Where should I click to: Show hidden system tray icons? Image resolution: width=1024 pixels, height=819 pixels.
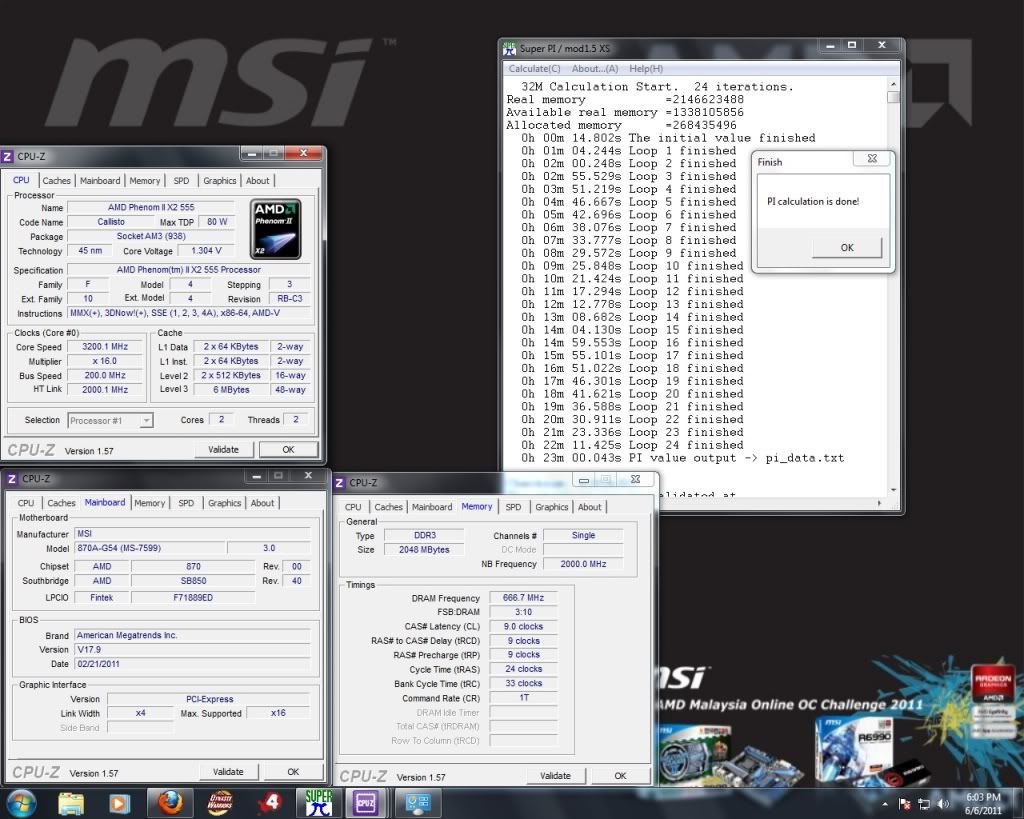point(886,804)
